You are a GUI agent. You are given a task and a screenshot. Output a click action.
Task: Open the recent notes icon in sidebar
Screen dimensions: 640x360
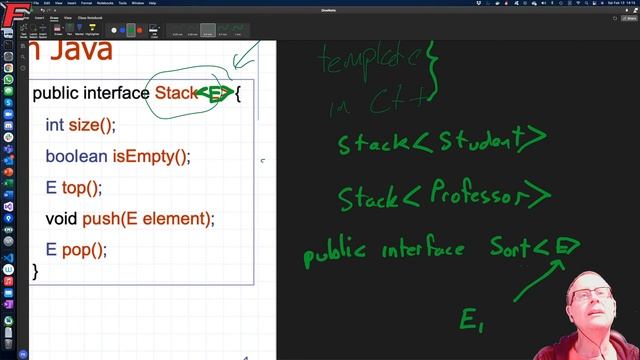coord(23,69)
